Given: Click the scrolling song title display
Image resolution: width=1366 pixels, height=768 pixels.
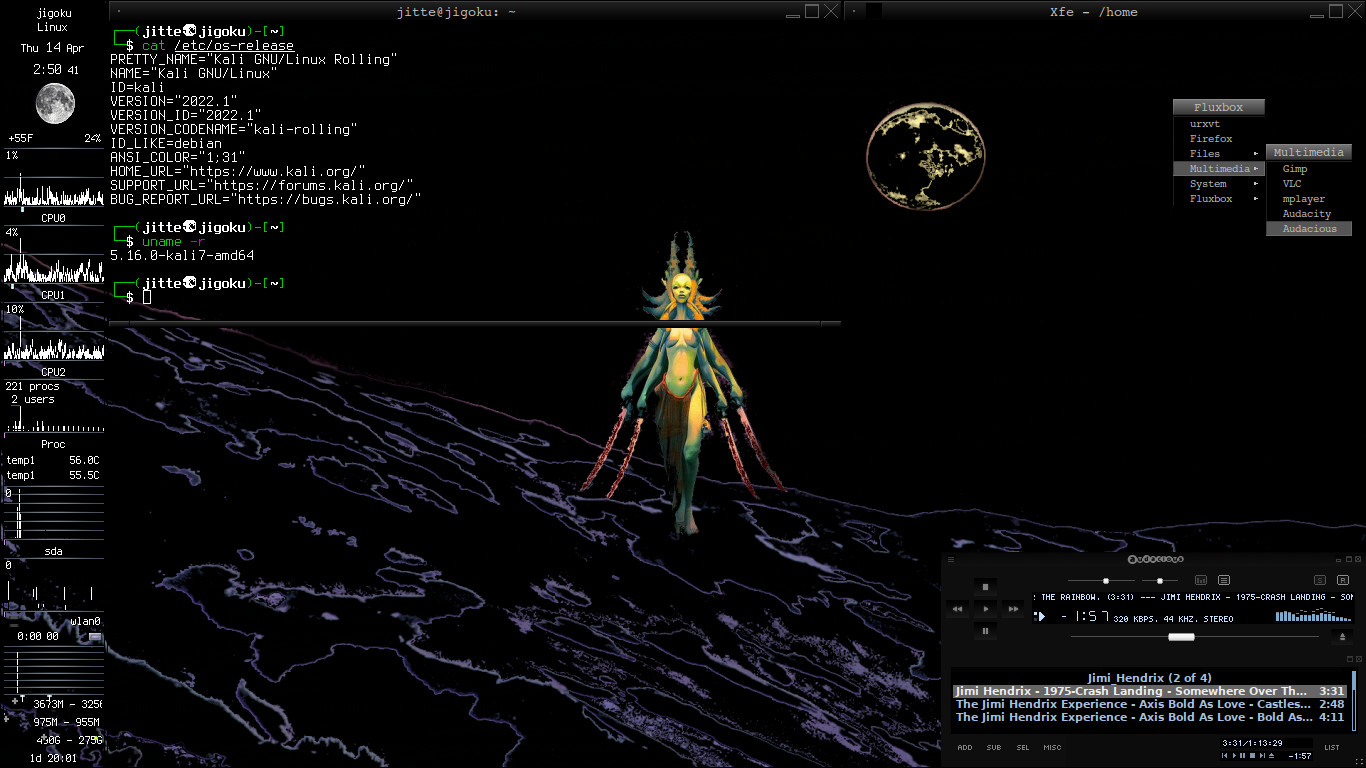Looking at the screenshot, I should [1194, 597].
